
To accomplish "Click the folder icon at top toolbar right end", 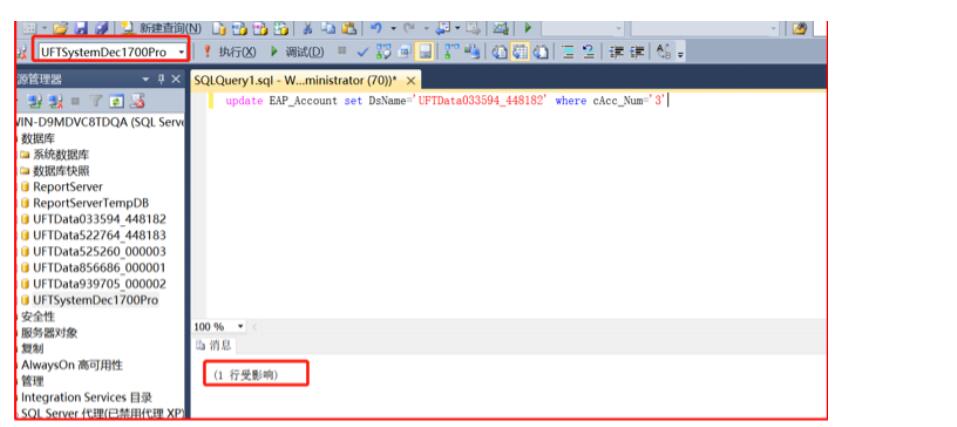I will 800,29.
